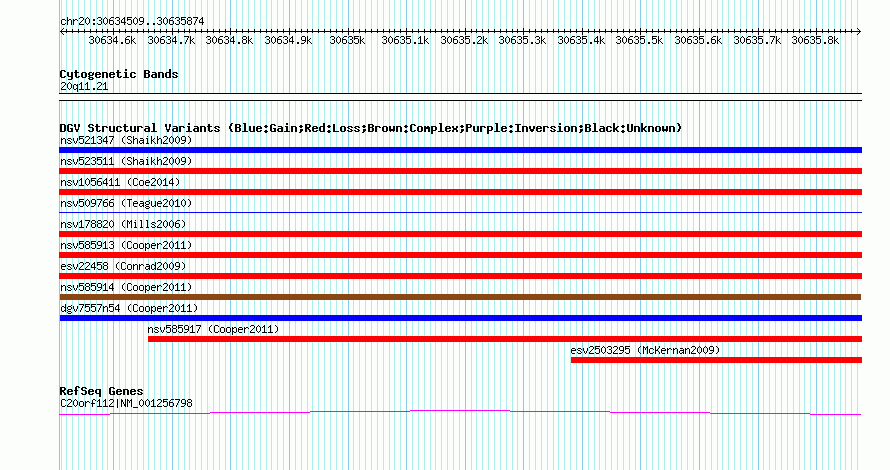Select the RefSeq Genes track title

coord(102,391)
